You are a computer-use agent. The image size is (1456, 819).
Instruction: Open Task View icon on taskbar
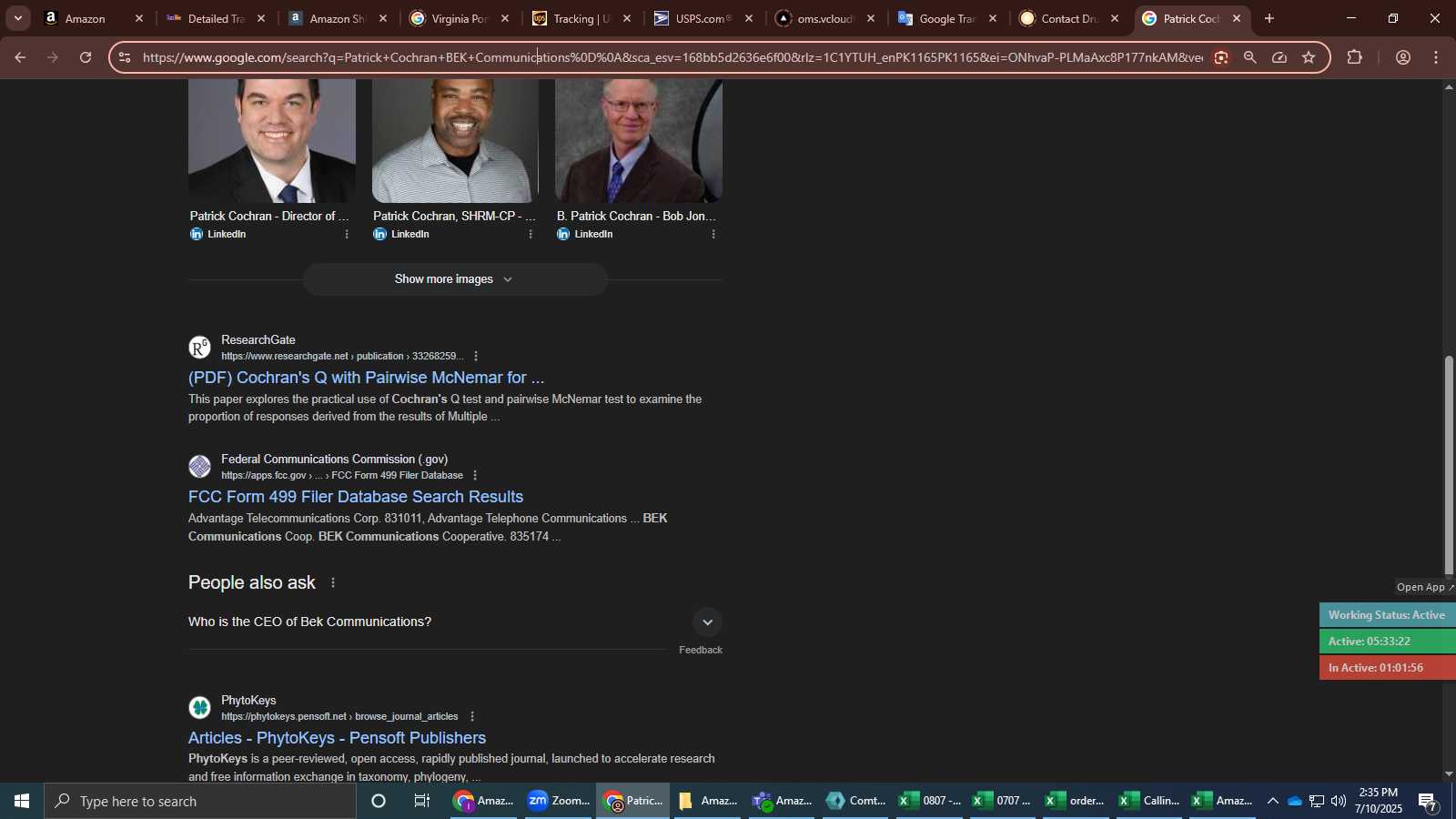pos(422,801)
